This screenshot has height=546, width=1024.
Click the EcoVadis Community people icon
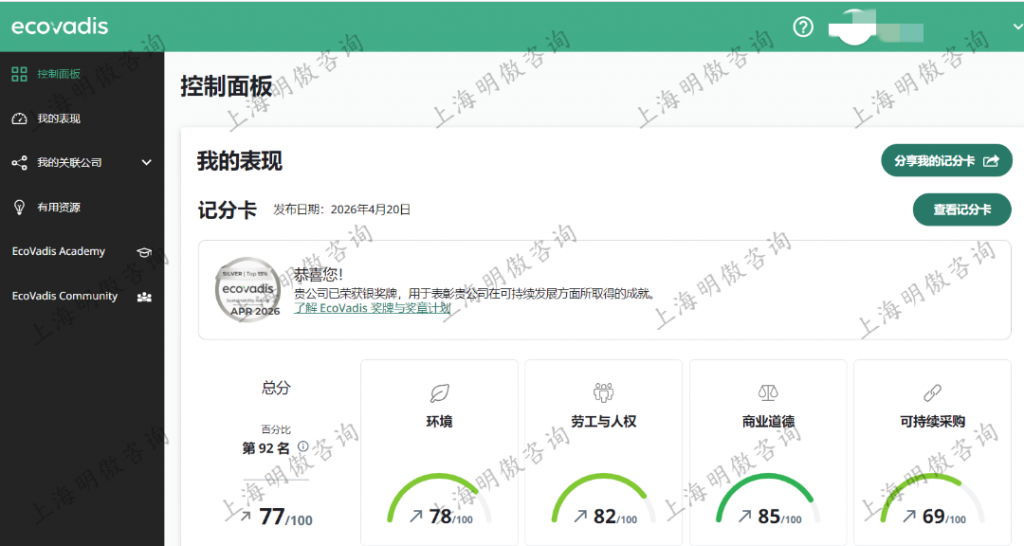point(144,297)
